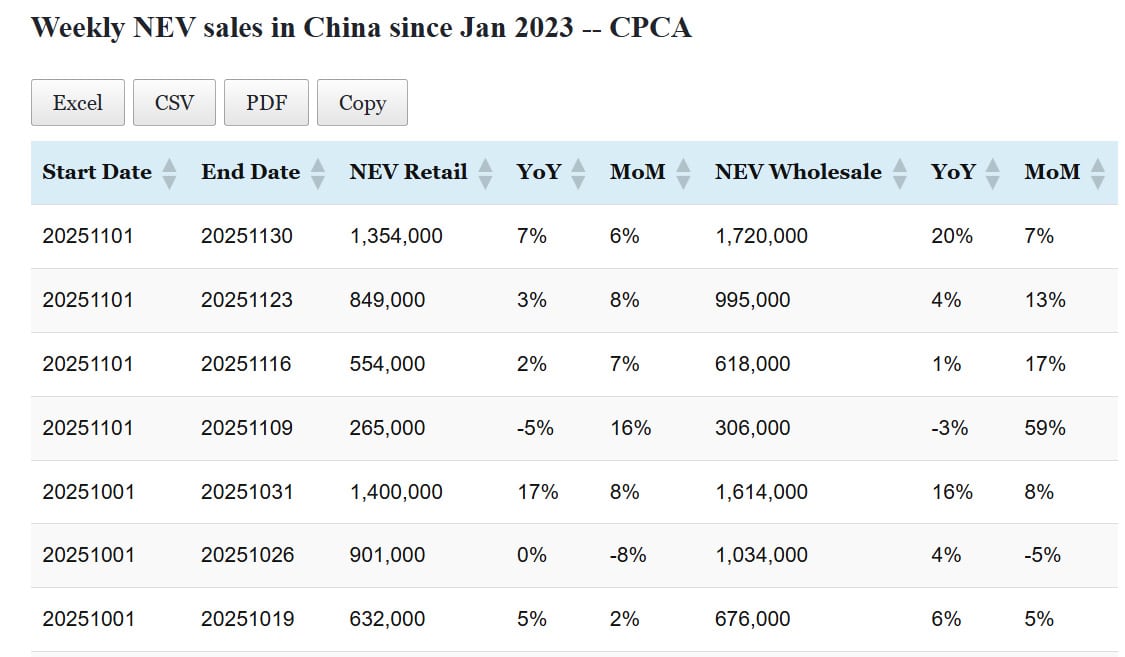Click the 1,614,000 wholesale cell
The image size is (1125, 657).
(x=761, y=492)
